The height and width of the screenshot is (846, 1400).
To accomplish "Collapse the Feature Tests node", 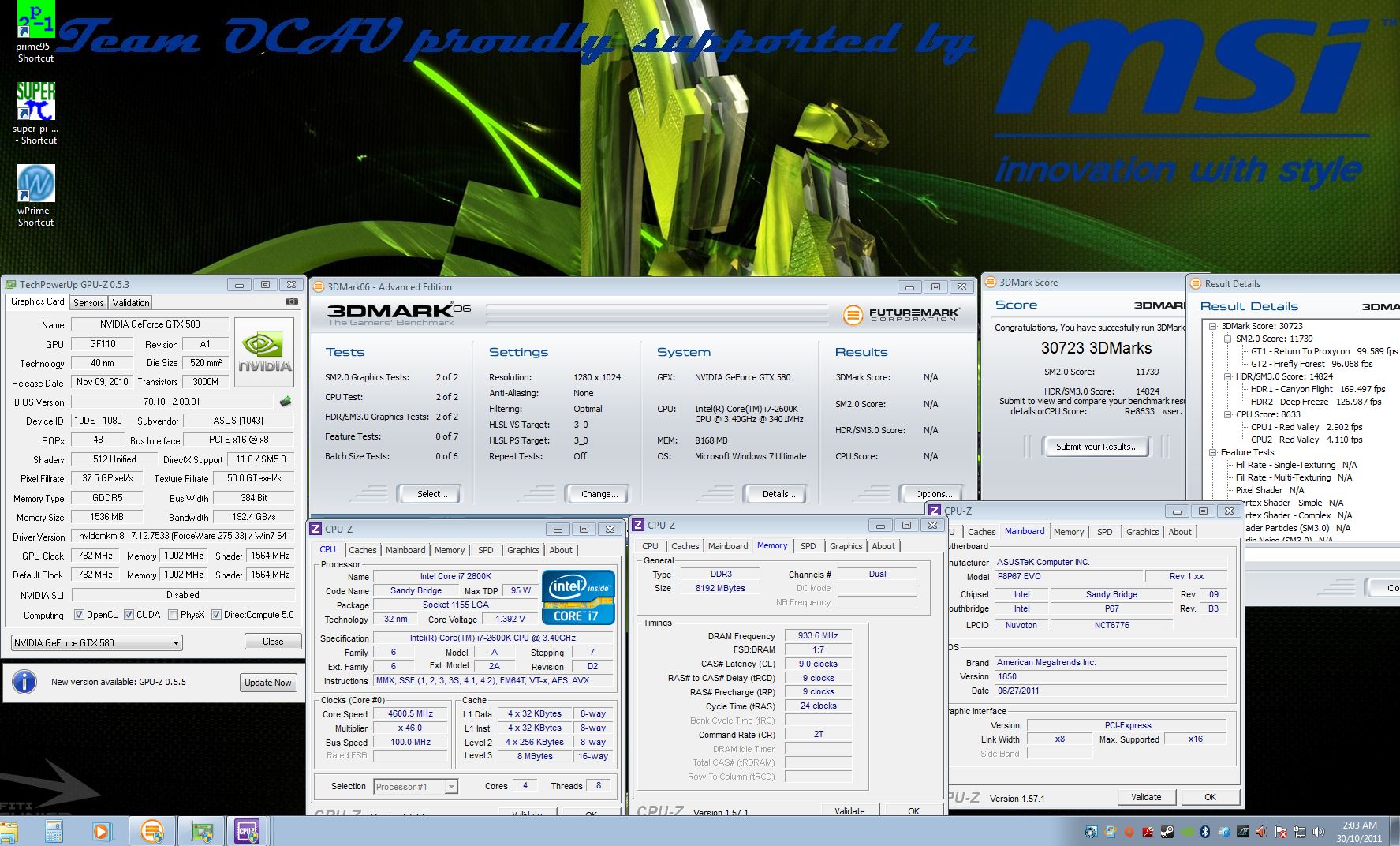I will click(x=1213, y=452).
